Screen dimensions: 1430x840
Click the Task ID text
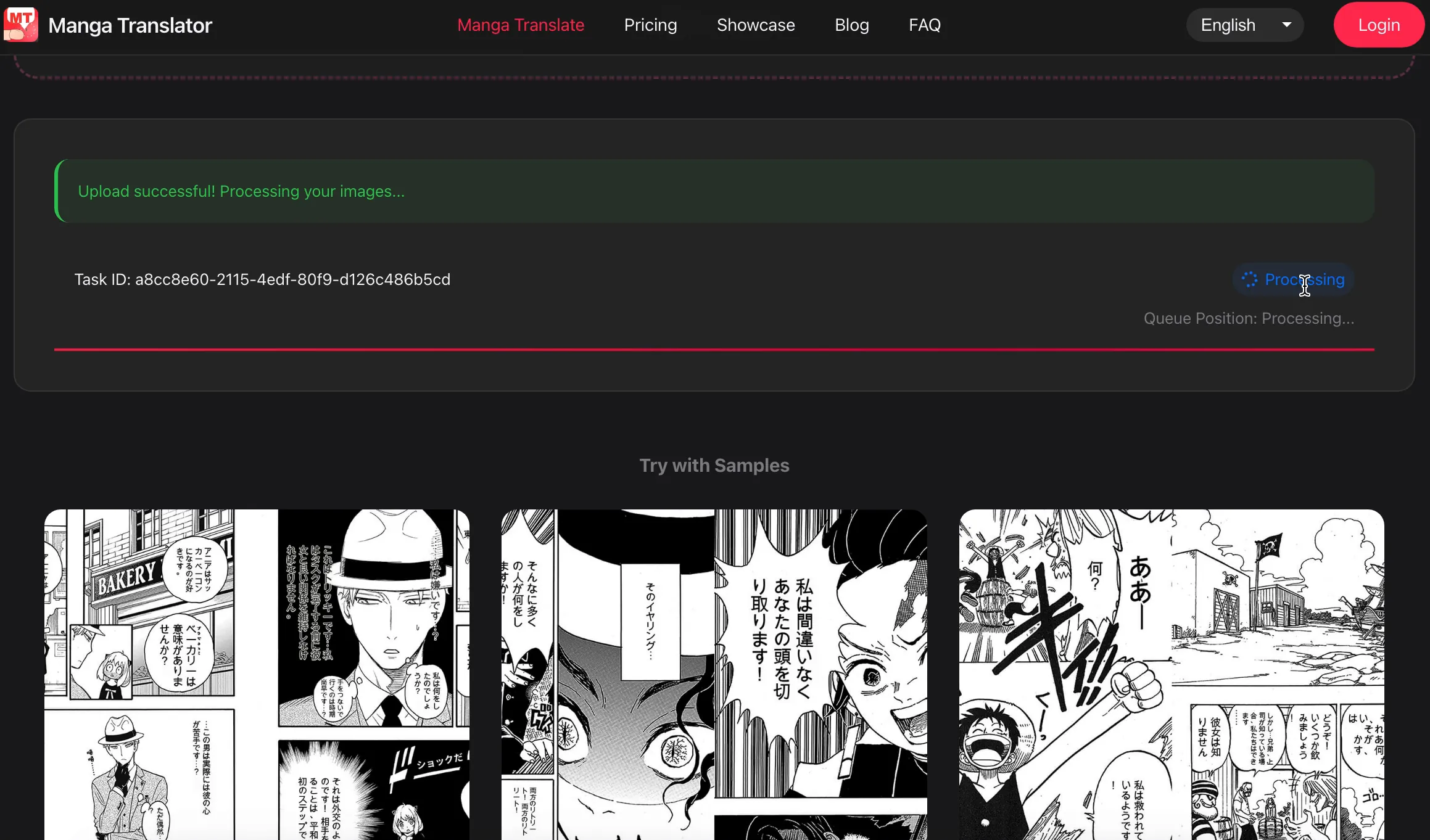click(x=262, y=279)
